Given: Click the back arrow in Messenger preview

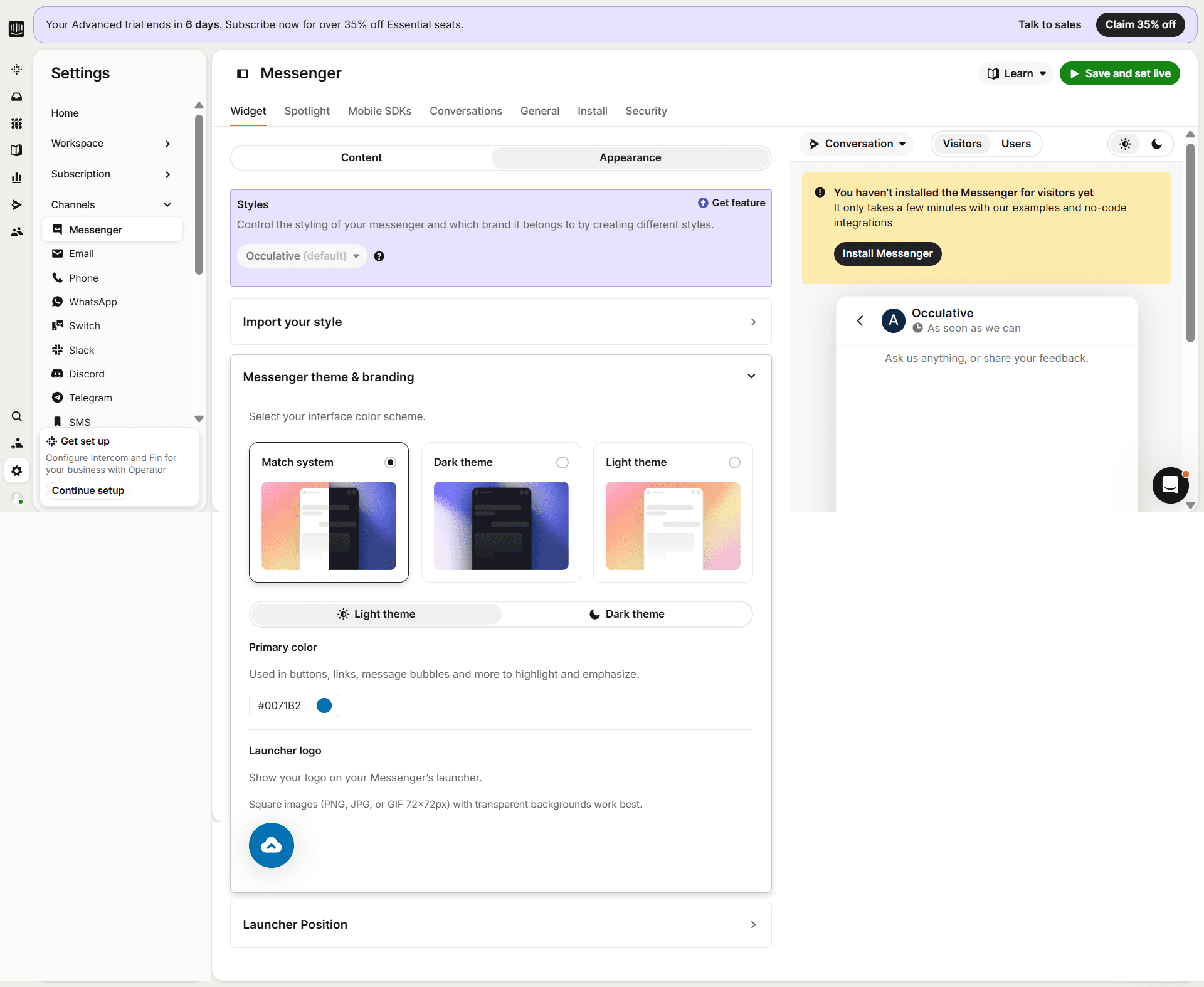Looking at the screenshot, I should pos(860,320).
